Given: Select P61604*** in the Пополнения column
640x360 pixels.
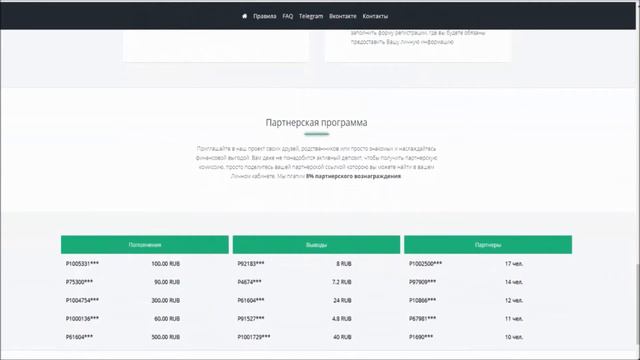Looking at the screenshot, I should pos(79,337).
